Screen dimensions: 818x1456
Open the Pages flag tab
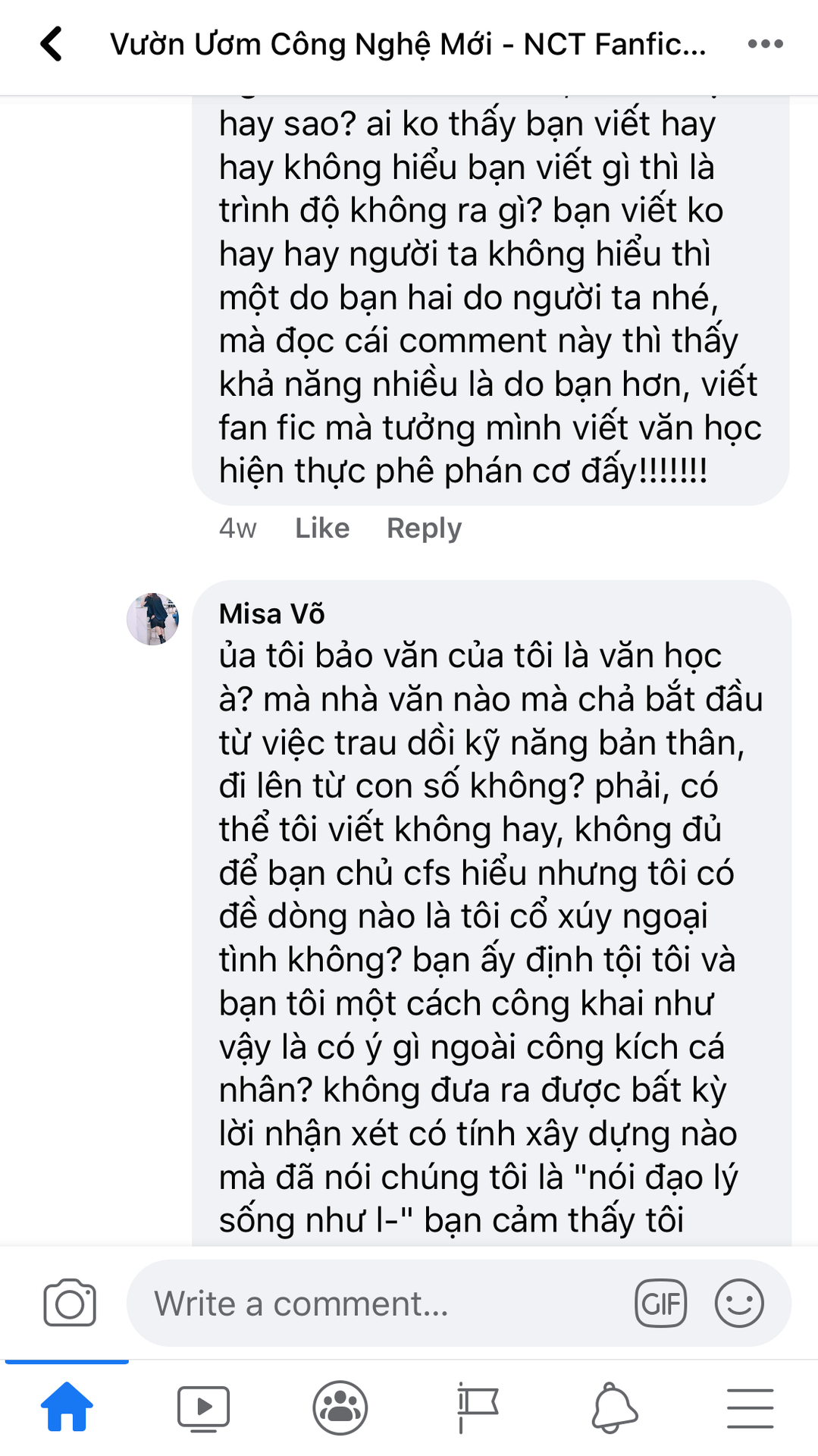pyautogui.click(x=478, y=1407)
